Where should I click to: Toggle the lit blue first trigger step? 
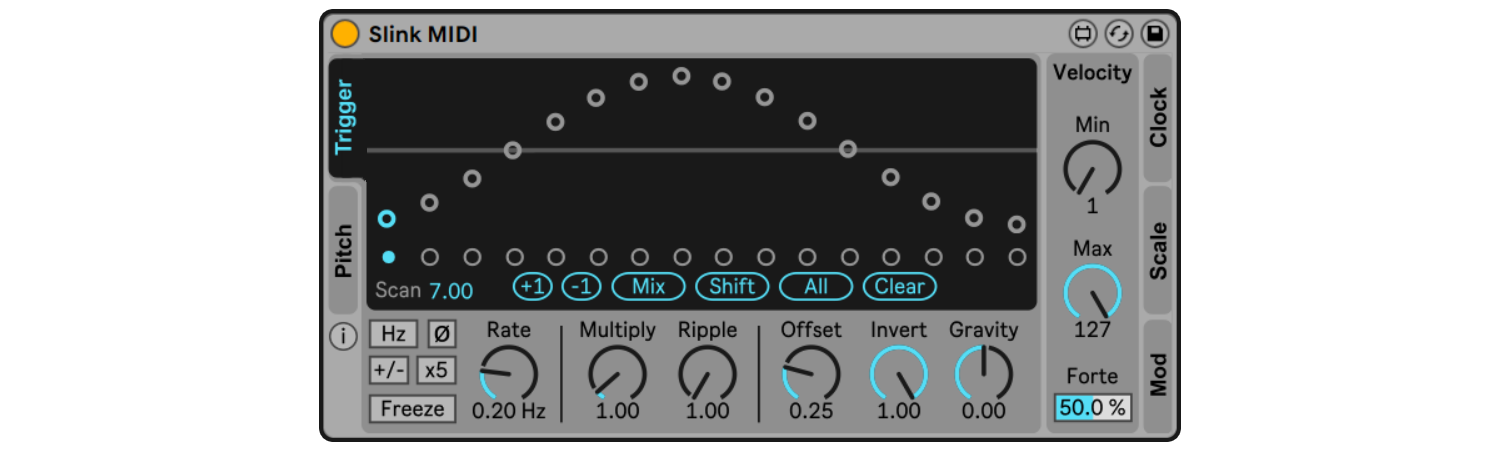coord(388,257)
